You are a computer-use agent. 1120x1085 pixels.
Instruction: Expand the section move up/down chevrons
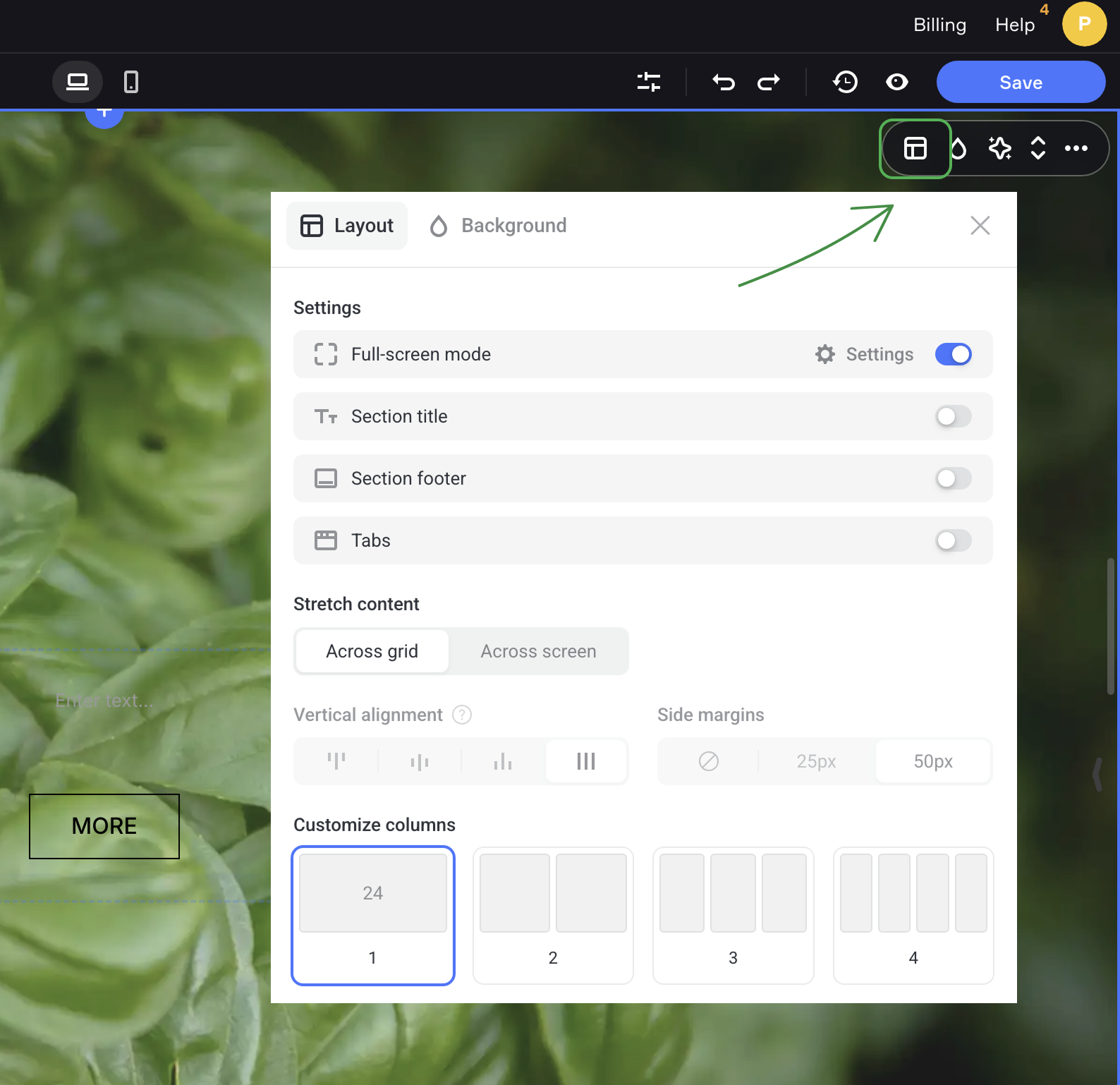coord(1037,148)
